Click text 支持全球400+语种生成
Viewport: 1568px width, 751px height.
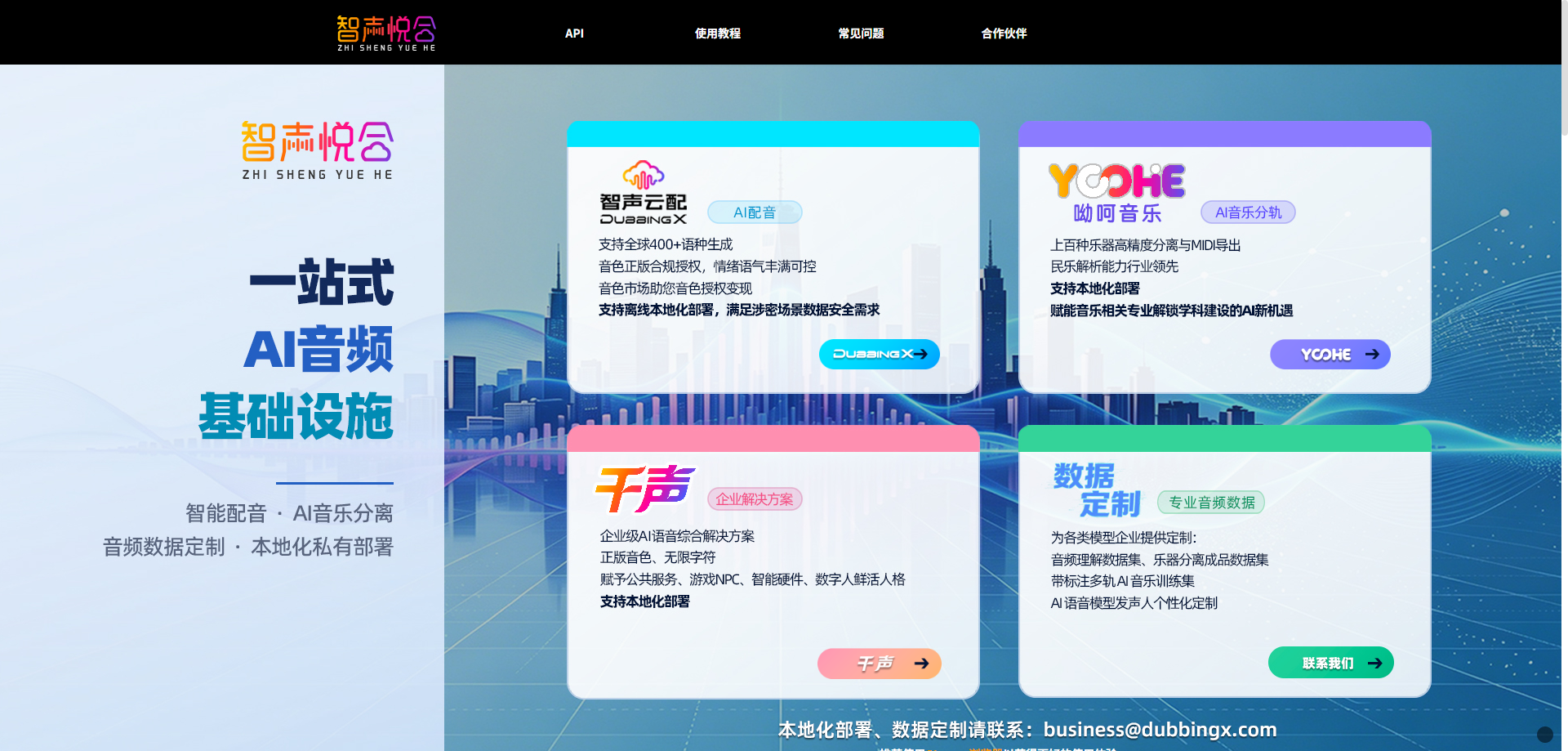666,244
